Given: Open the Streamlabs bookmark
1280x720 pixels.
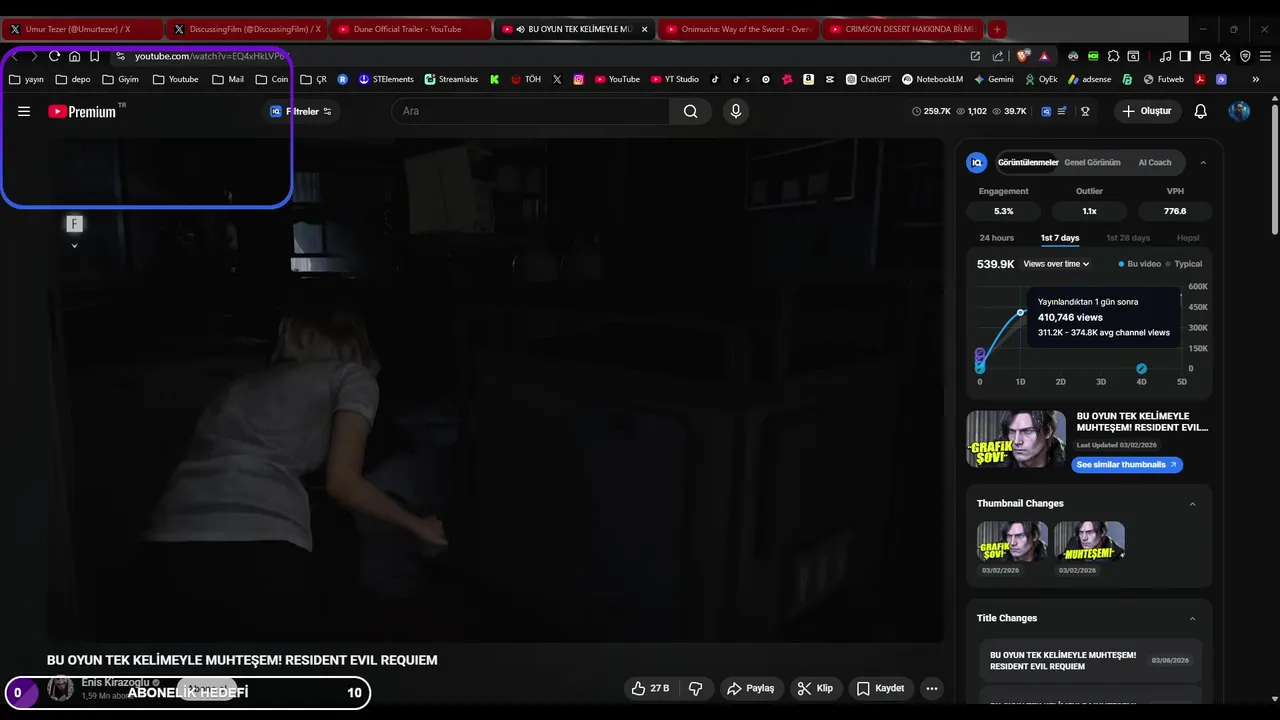Looking at the screenshot, I should tap(451, 79).
